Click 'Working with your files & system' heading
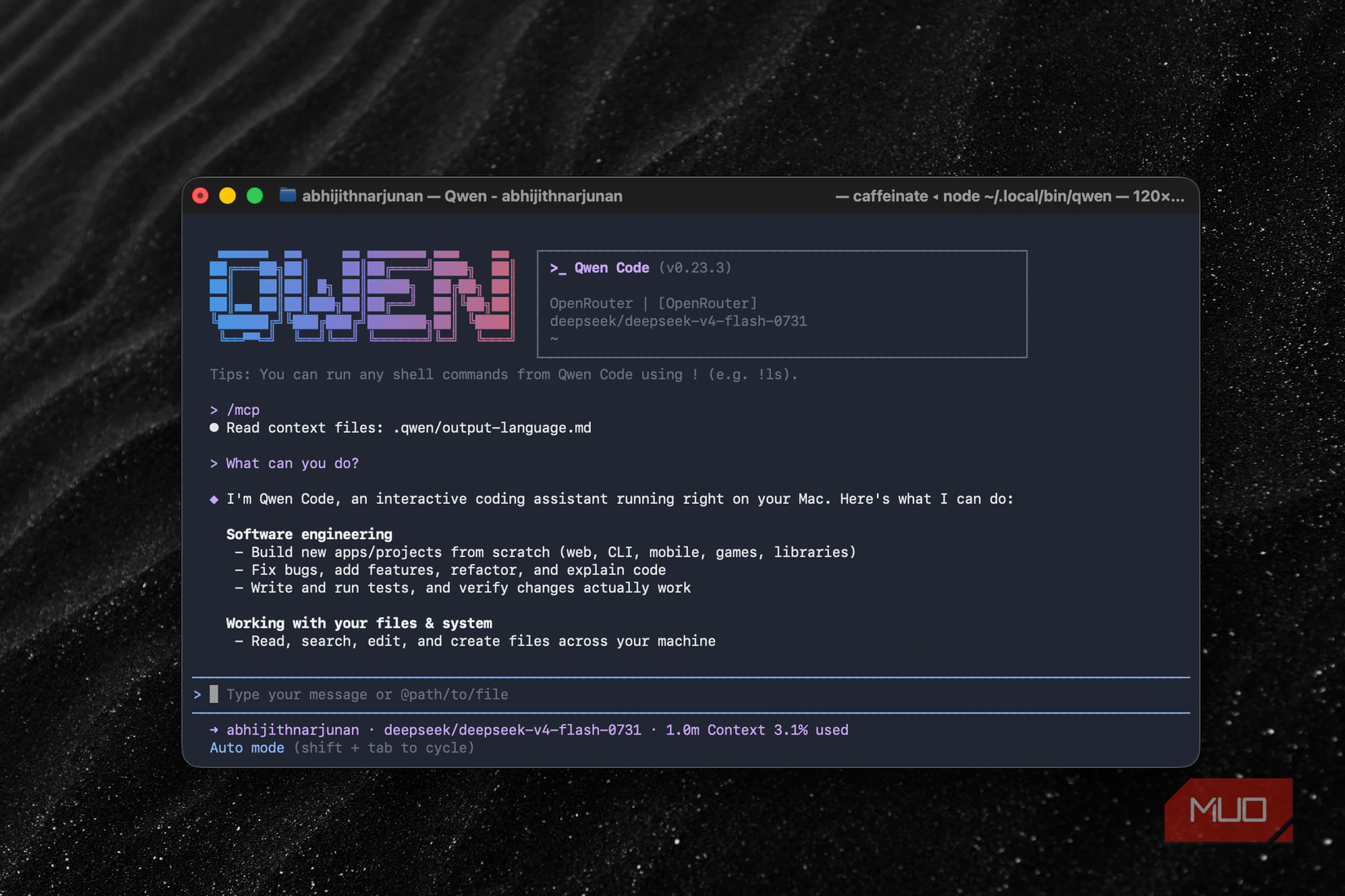This screenshot has height=896, width=1345. (359, 624)
